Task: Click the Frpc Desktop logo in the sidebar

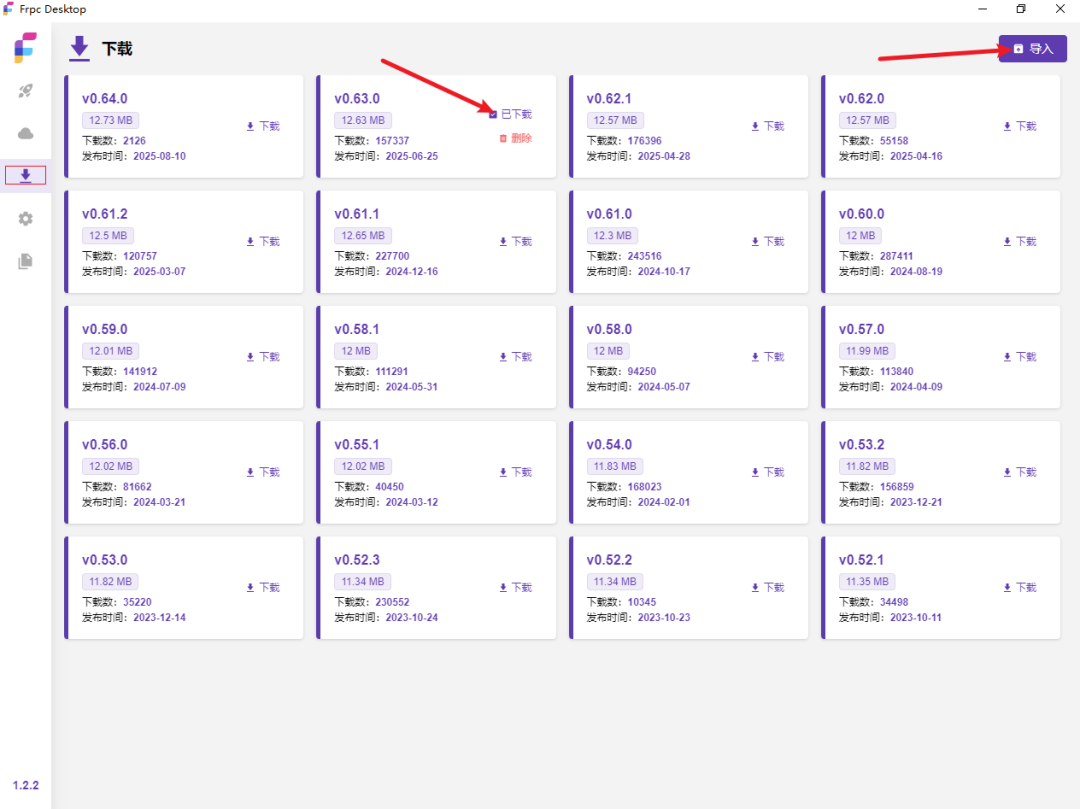Action: pyautogui.click(x=25, y=48)
